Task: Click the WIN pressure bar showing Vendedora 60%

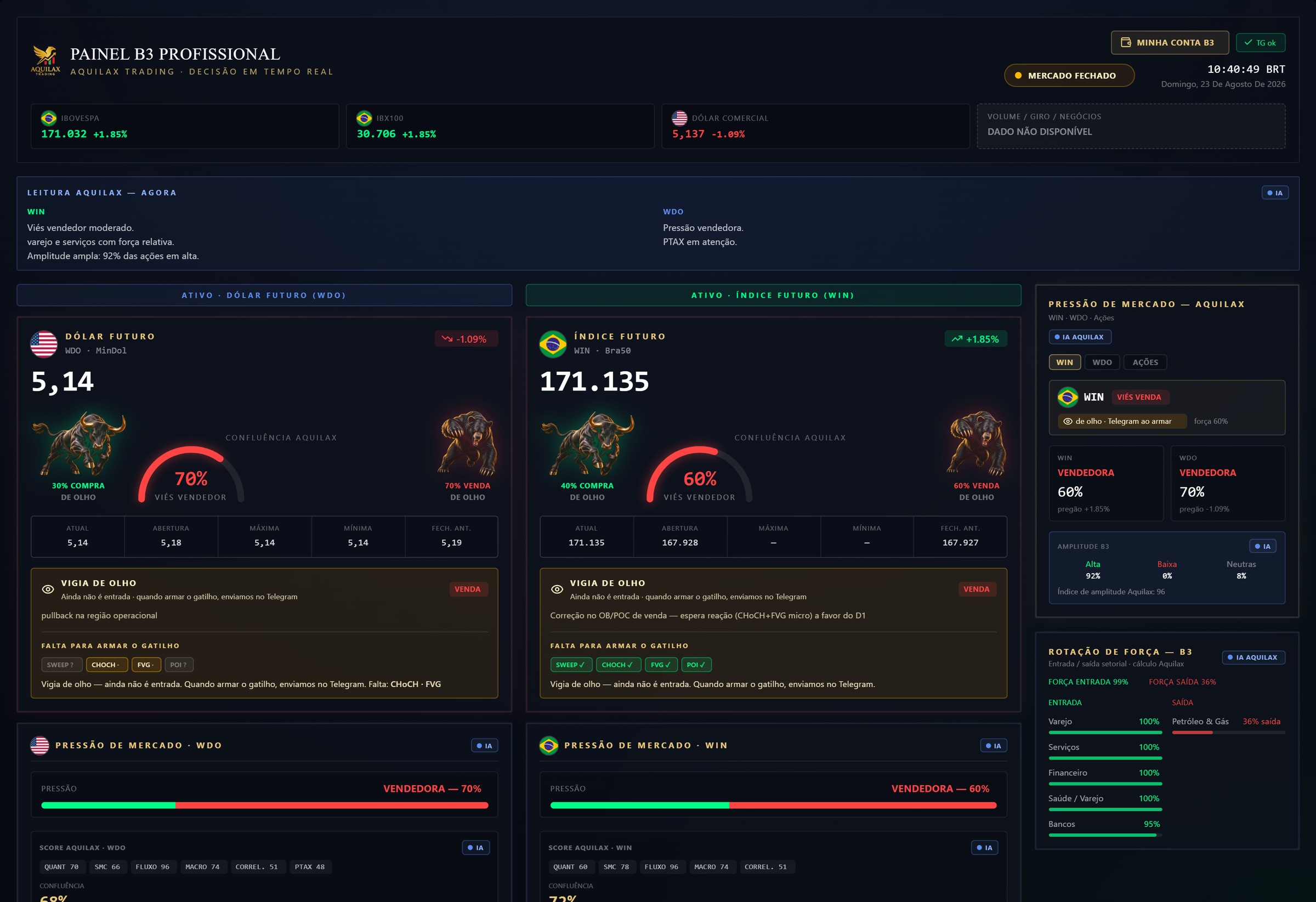Action: tap(773, 805)
